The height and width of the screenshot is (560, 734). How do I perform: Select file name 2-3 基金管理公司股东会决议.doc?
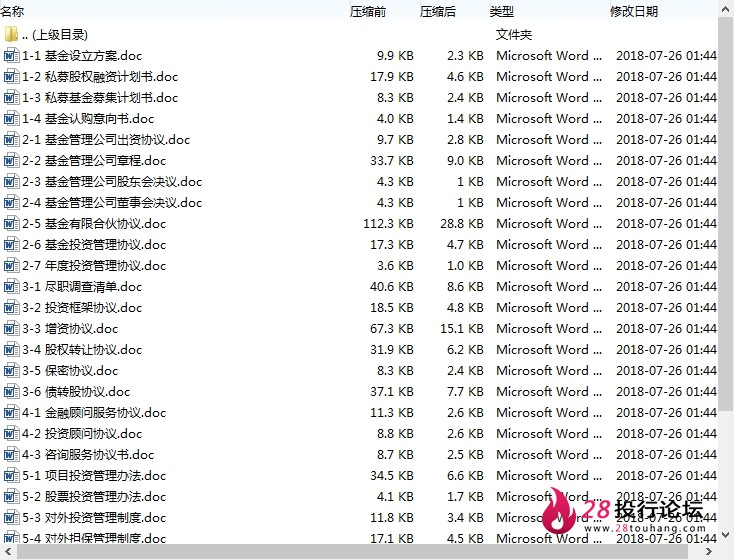[x=112, y=182]
